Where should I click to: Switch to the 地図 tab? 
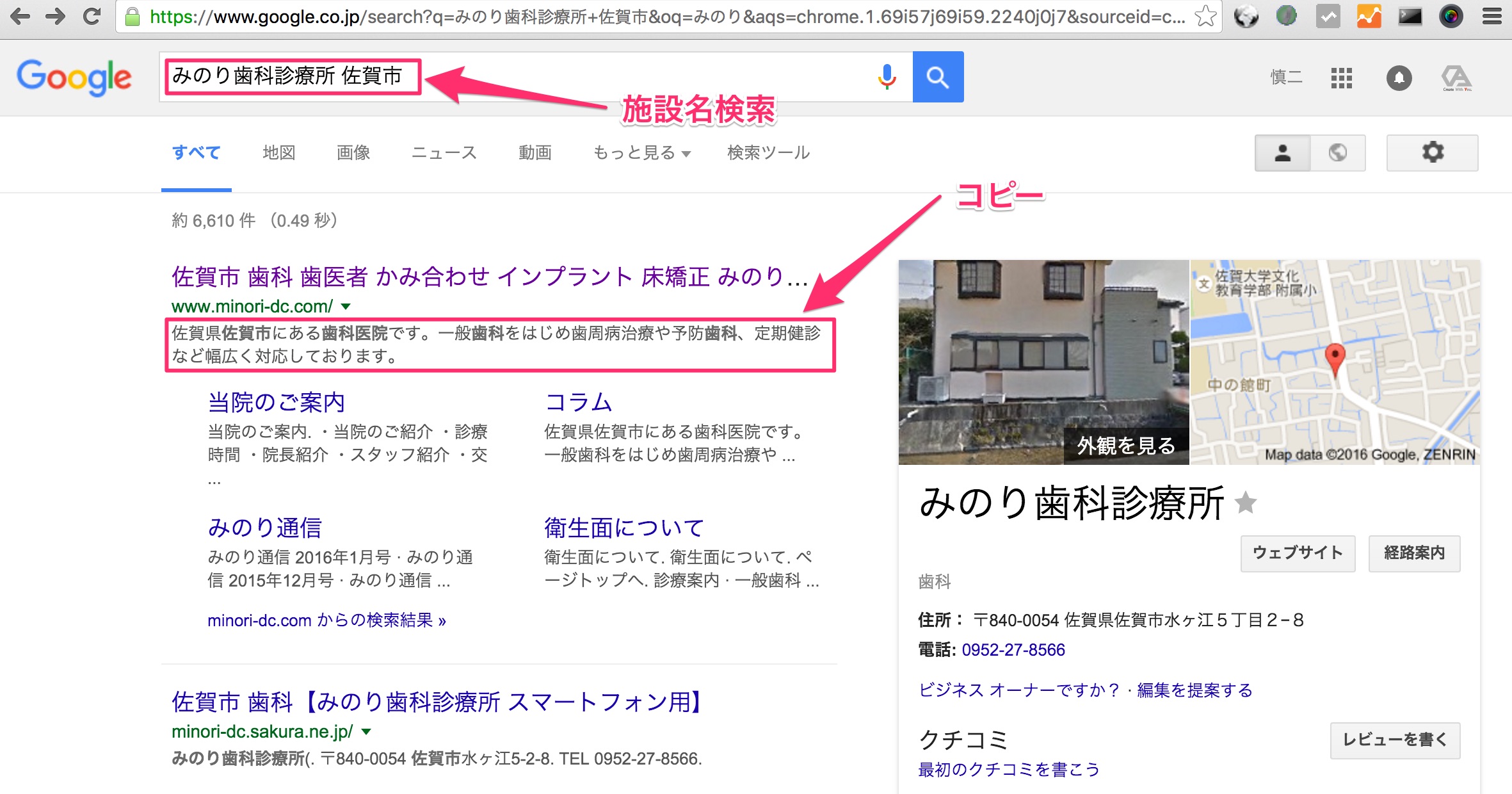(x=279, y=153)
